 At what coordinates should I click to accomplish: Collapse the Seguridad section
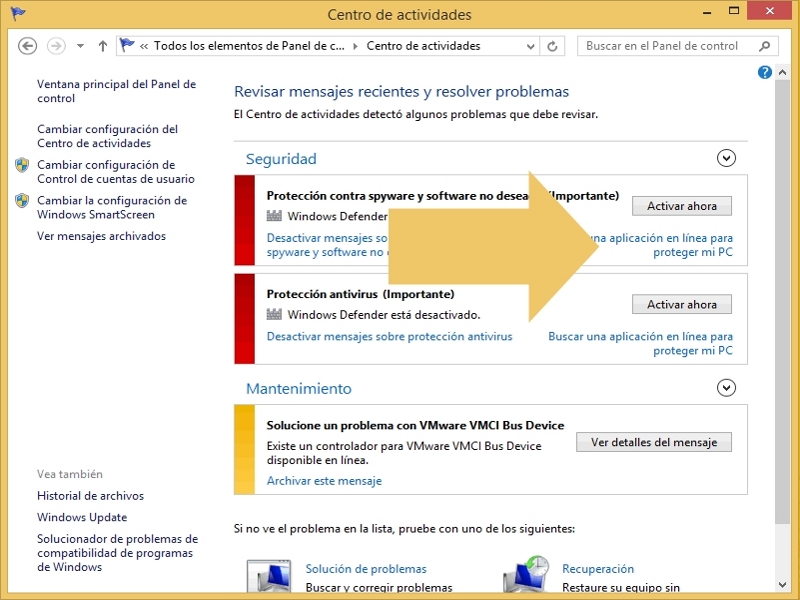pos(726,158)
